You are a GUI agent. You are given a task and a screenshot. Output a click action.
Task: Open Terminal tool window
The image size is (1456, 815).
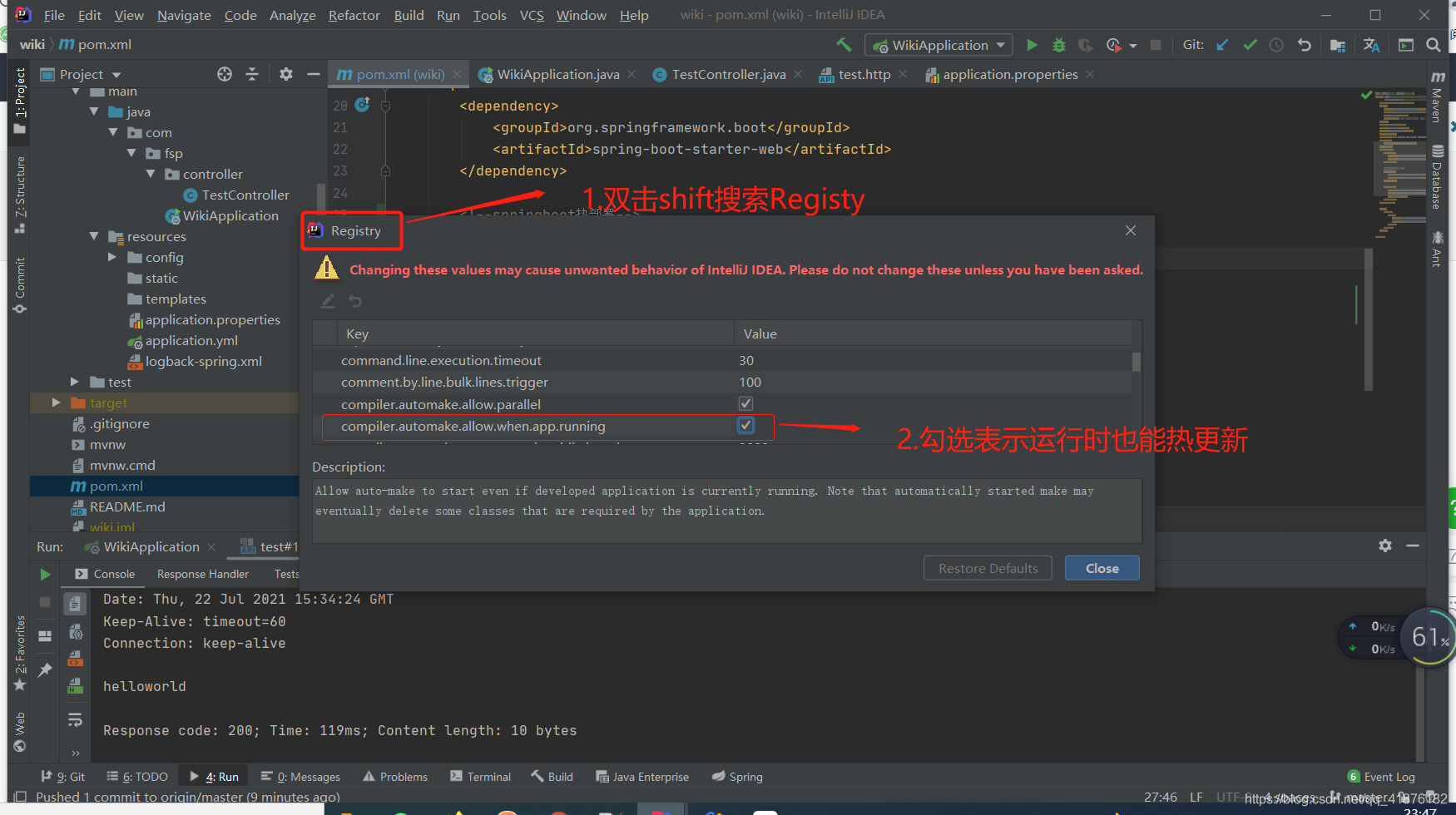click(481, 777)
